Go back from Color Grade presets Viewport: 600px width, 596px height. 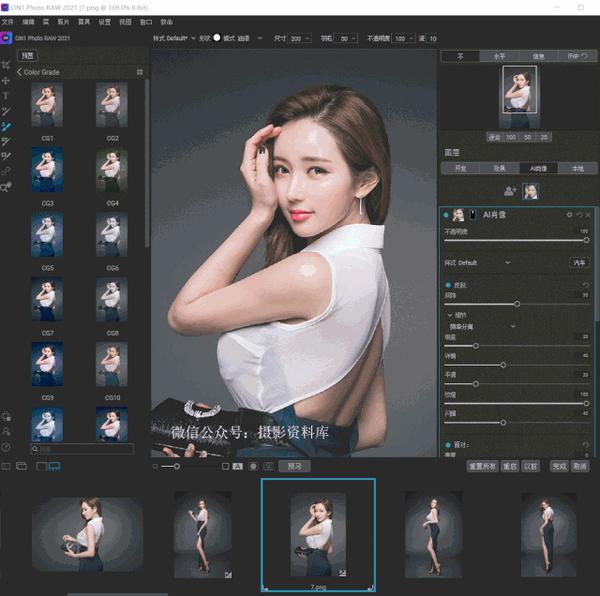(x=19, y=72)
